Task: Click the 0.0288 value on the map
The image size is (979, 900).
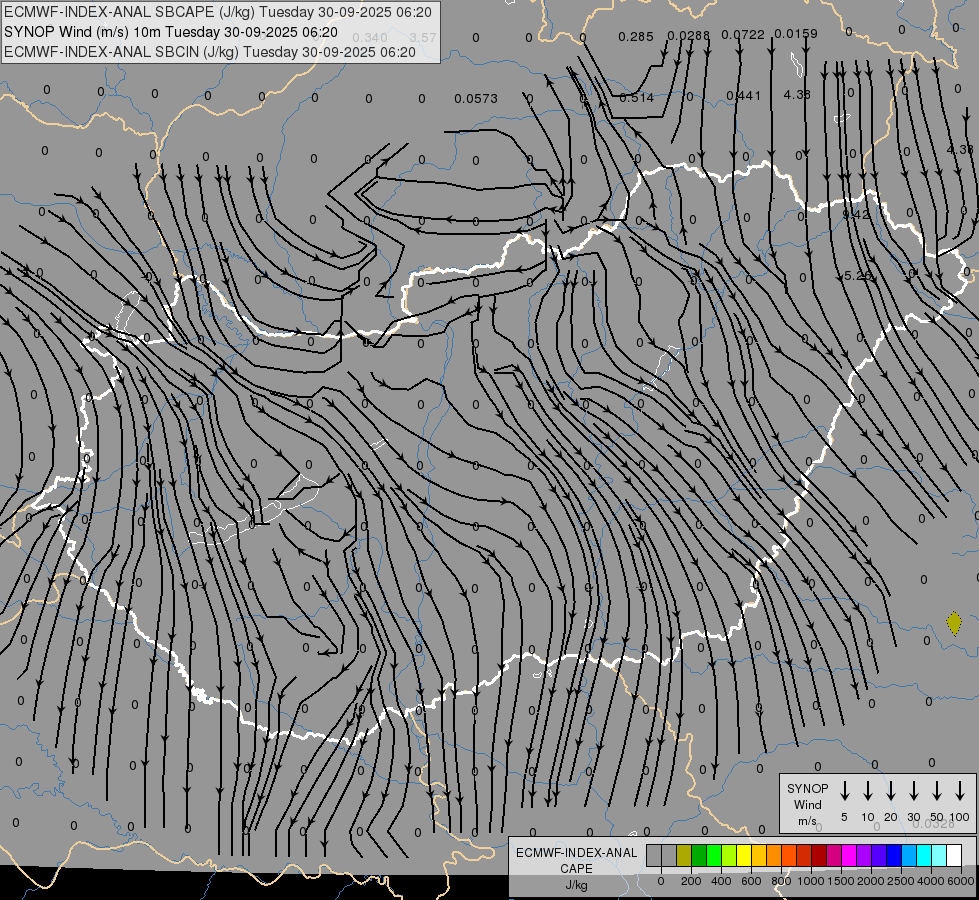Action: [x=689, y=36]
